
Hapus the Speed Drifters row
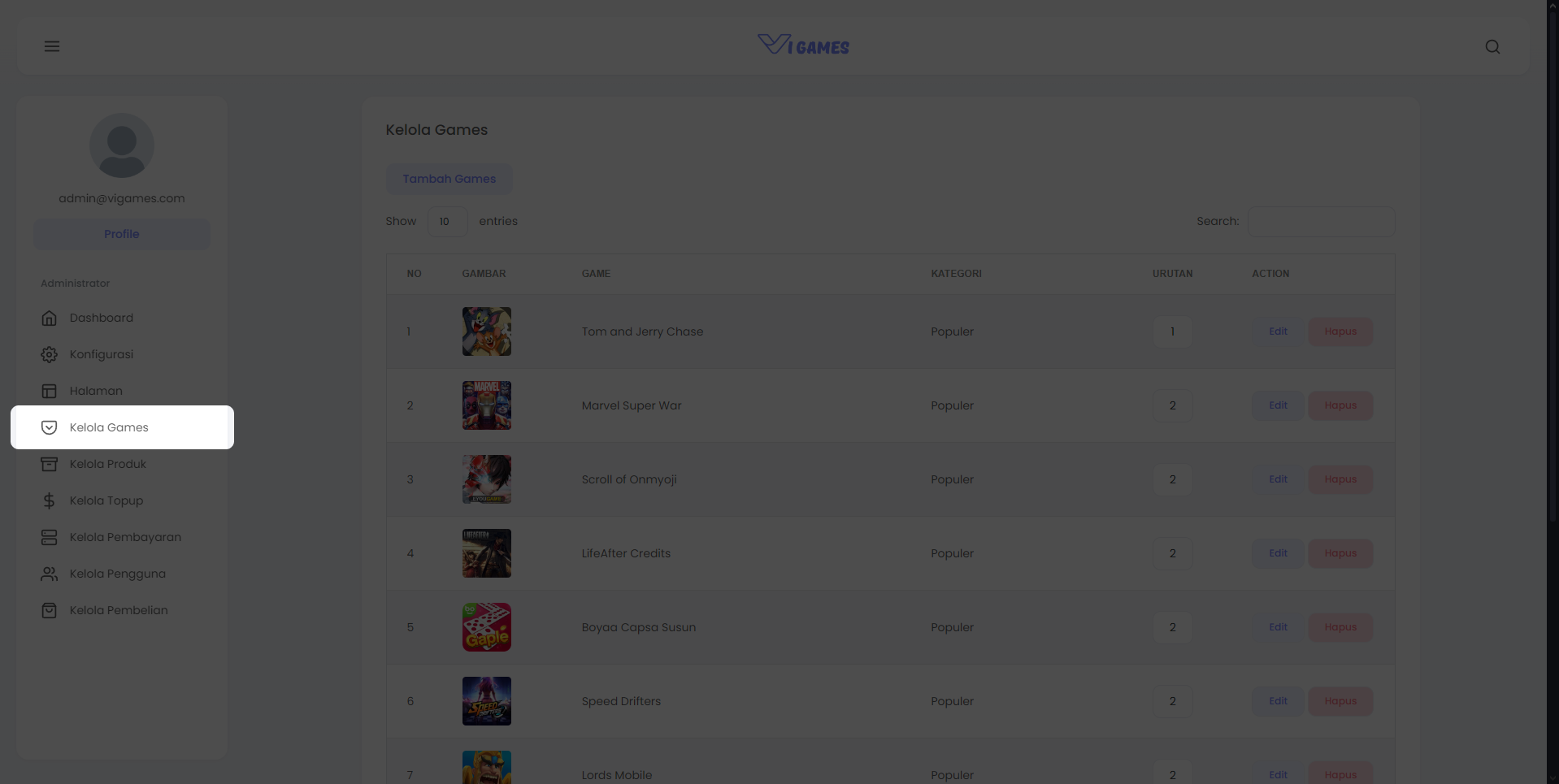(x=1340, y=701)
